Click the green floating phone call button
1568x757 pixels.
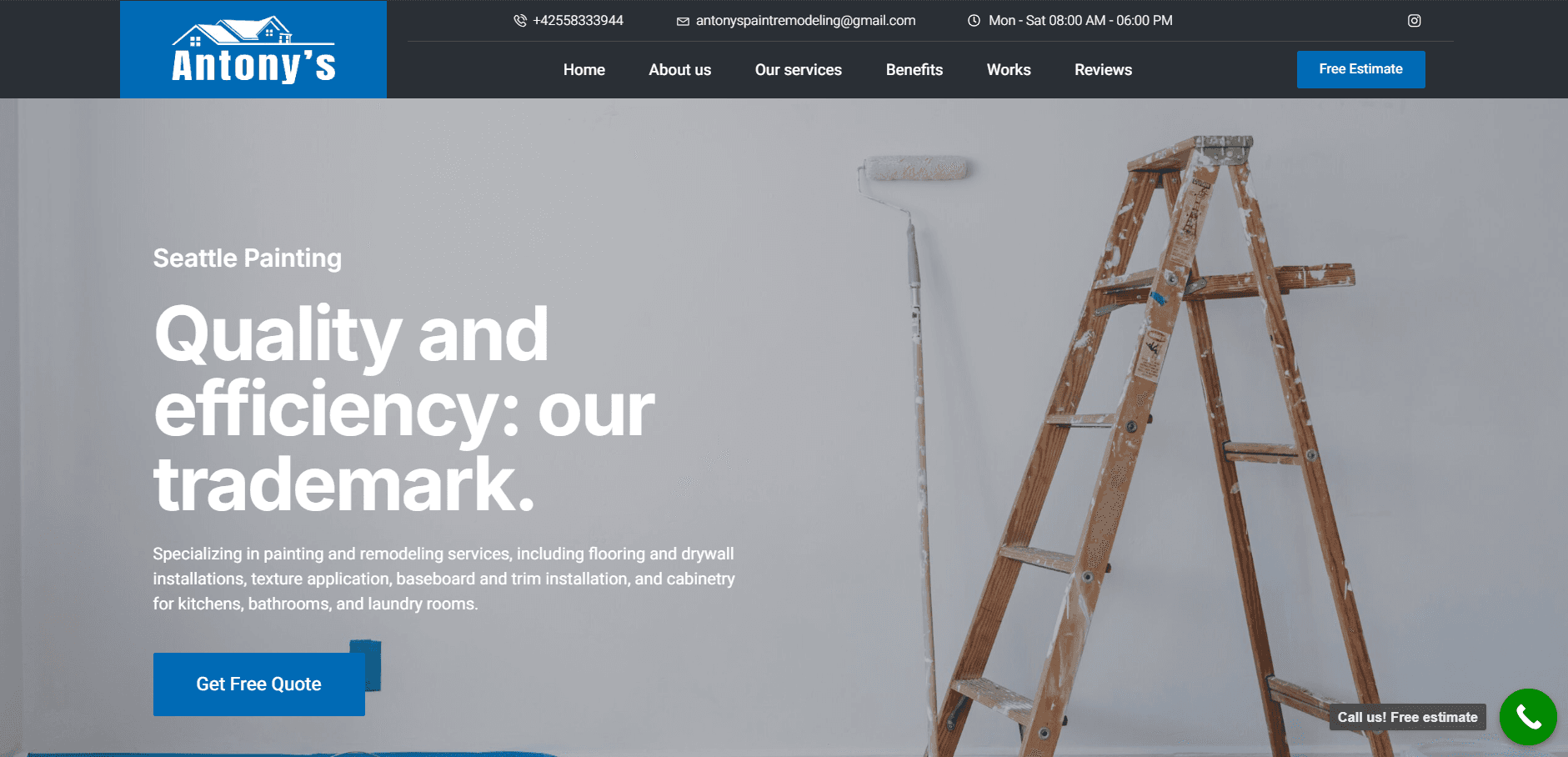1528,717
